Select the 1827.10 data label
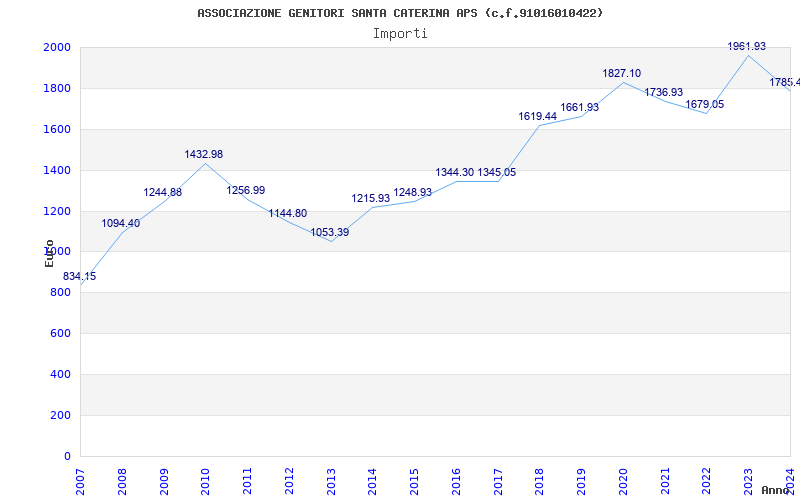Viewport: 800px width, 500px height. [x=622, y=73]
